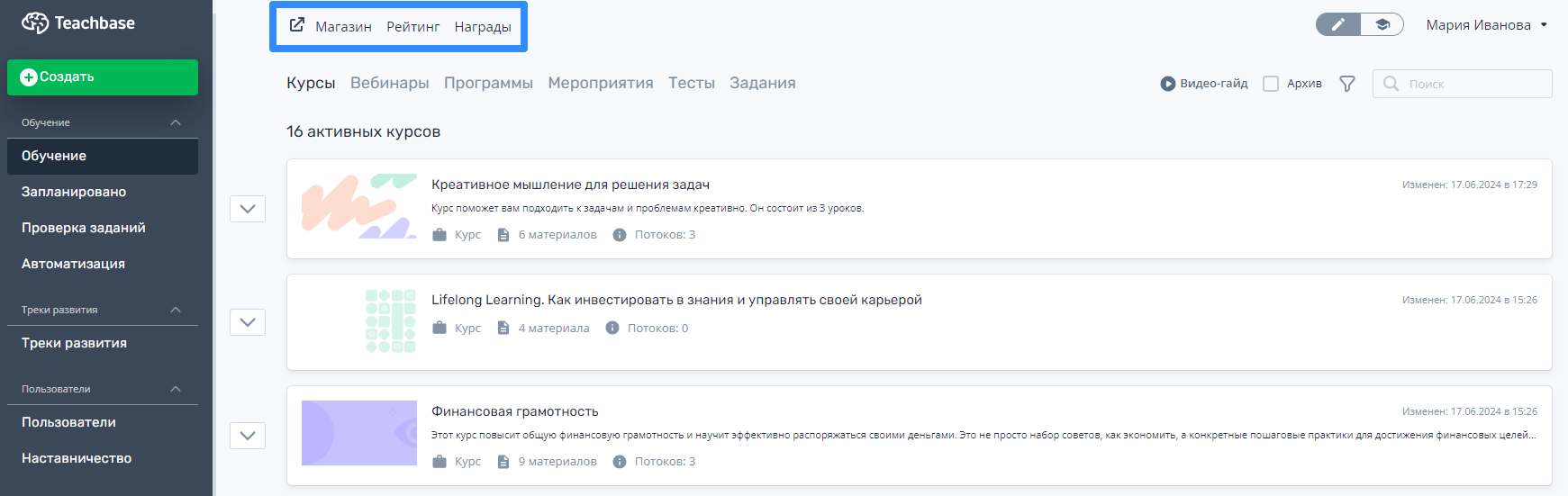Viewport: 1568px width, 496px height.
Task: Switch to graduation cap student mode
Action: (x=1382, y=24)
